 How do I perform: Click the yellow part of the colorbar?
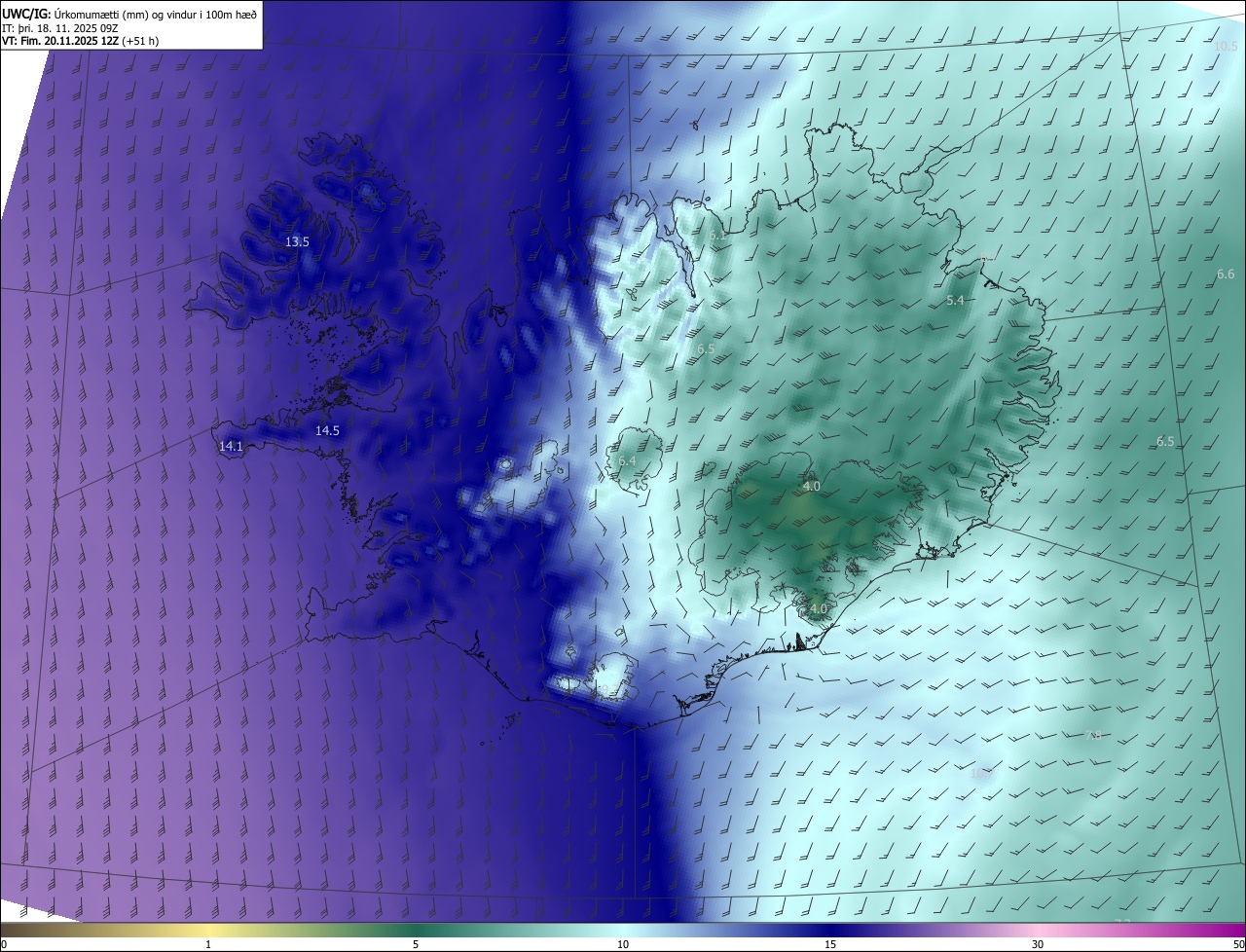(x=209, y=930)
